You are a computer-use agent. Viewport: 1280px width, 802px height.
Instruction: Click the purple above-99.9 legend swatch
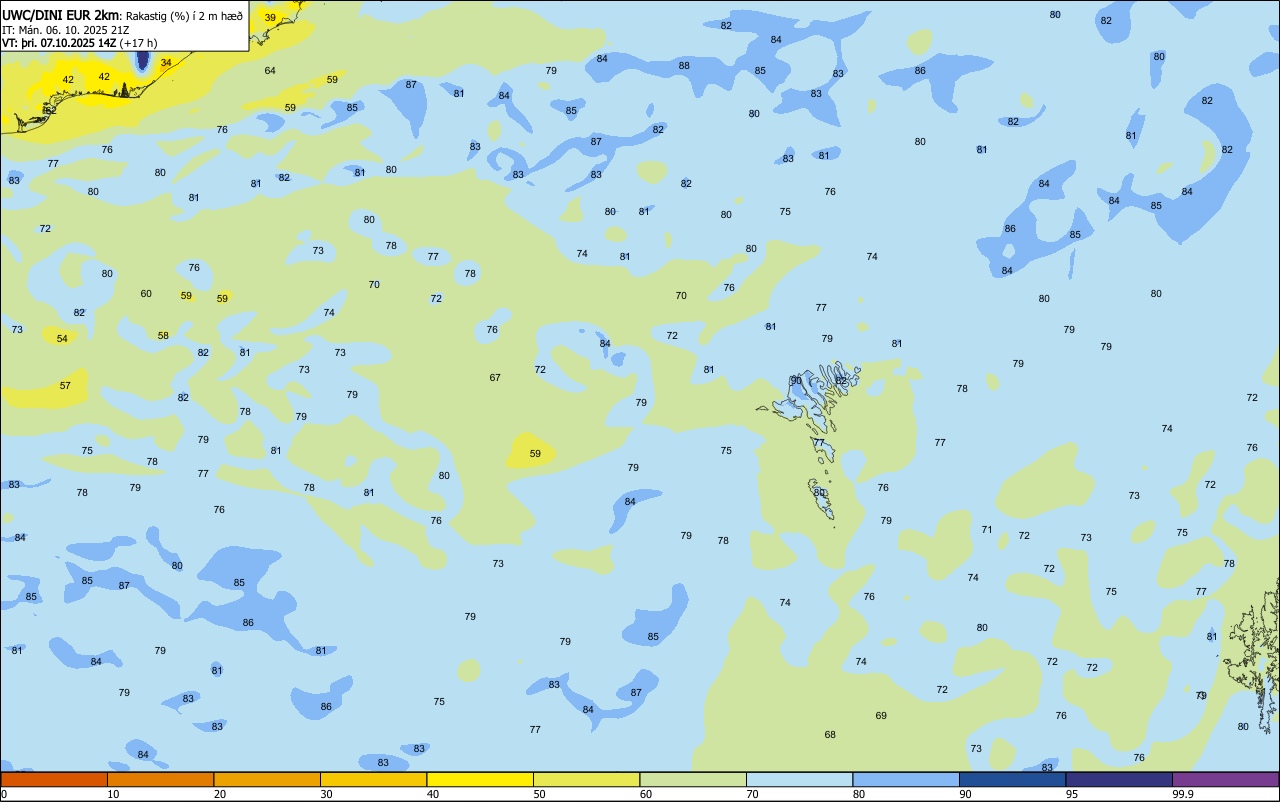point(1225,779)
